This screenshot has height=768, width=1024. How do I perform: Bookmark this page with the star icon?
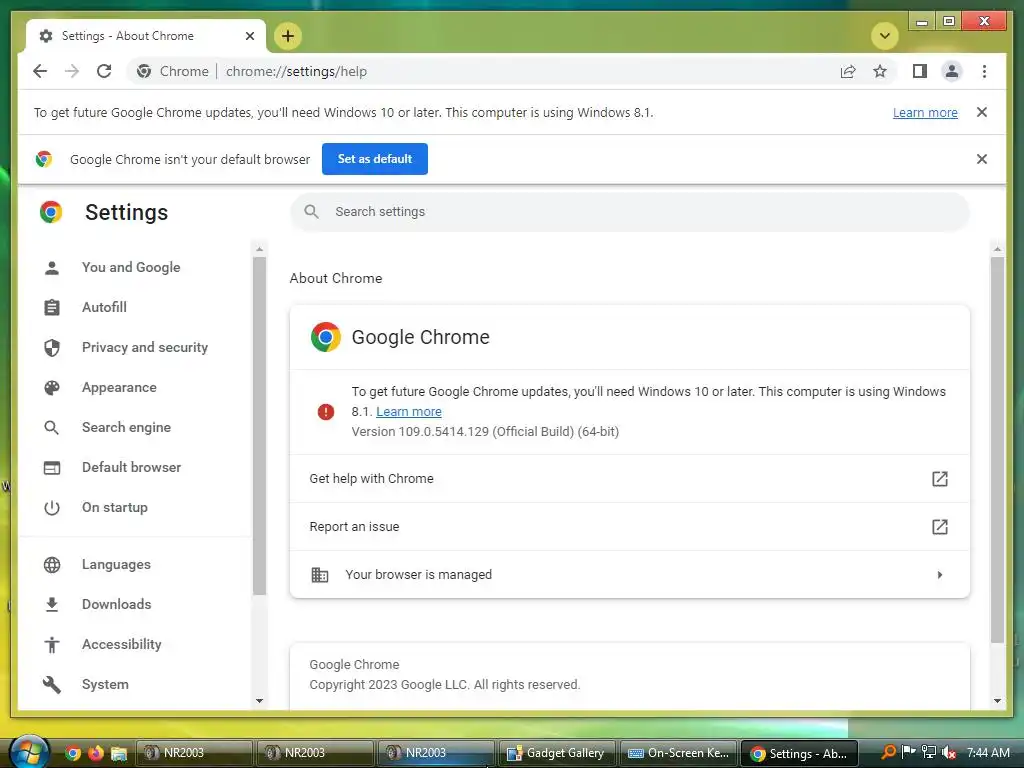pos(880,71)
